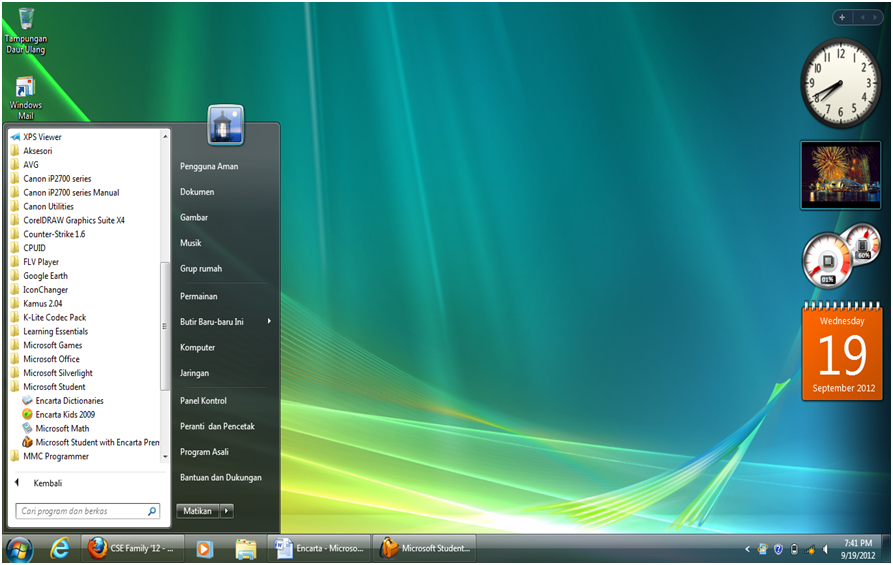Click the blue help shield tray icon
The width and height of the screenshot is (893, 565).
(x=779, y=549)
